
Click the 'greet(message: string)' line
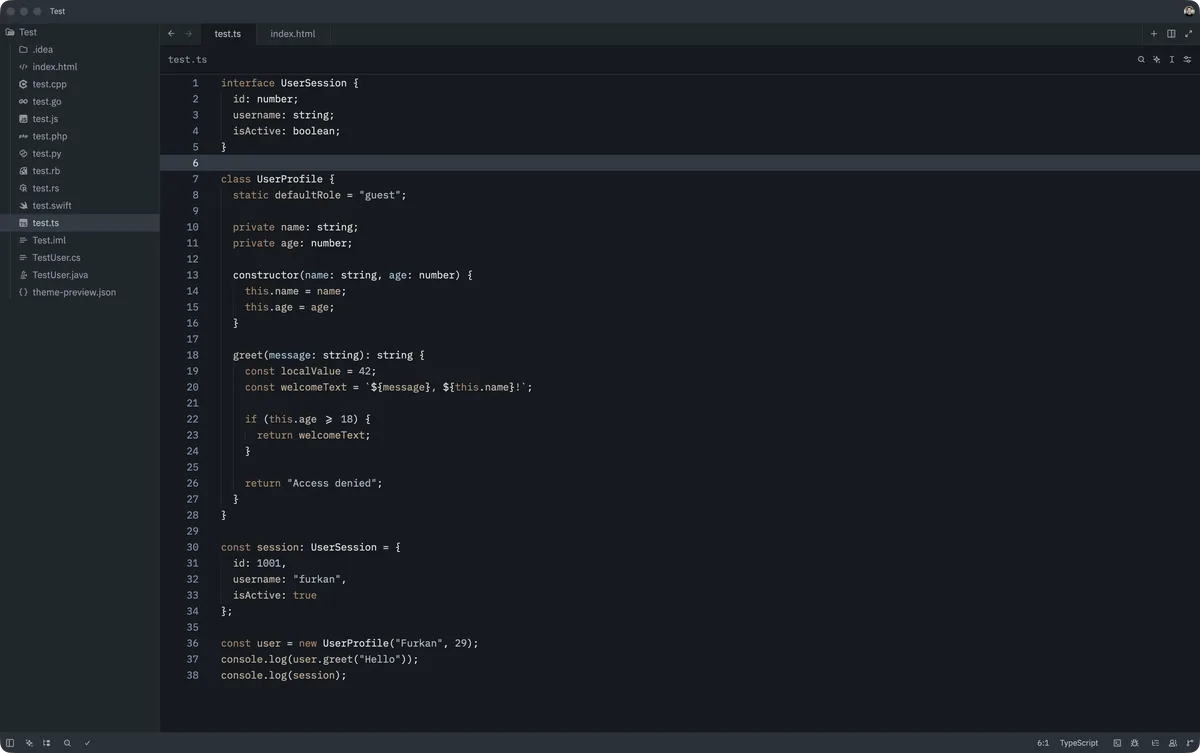click(328, 355)
